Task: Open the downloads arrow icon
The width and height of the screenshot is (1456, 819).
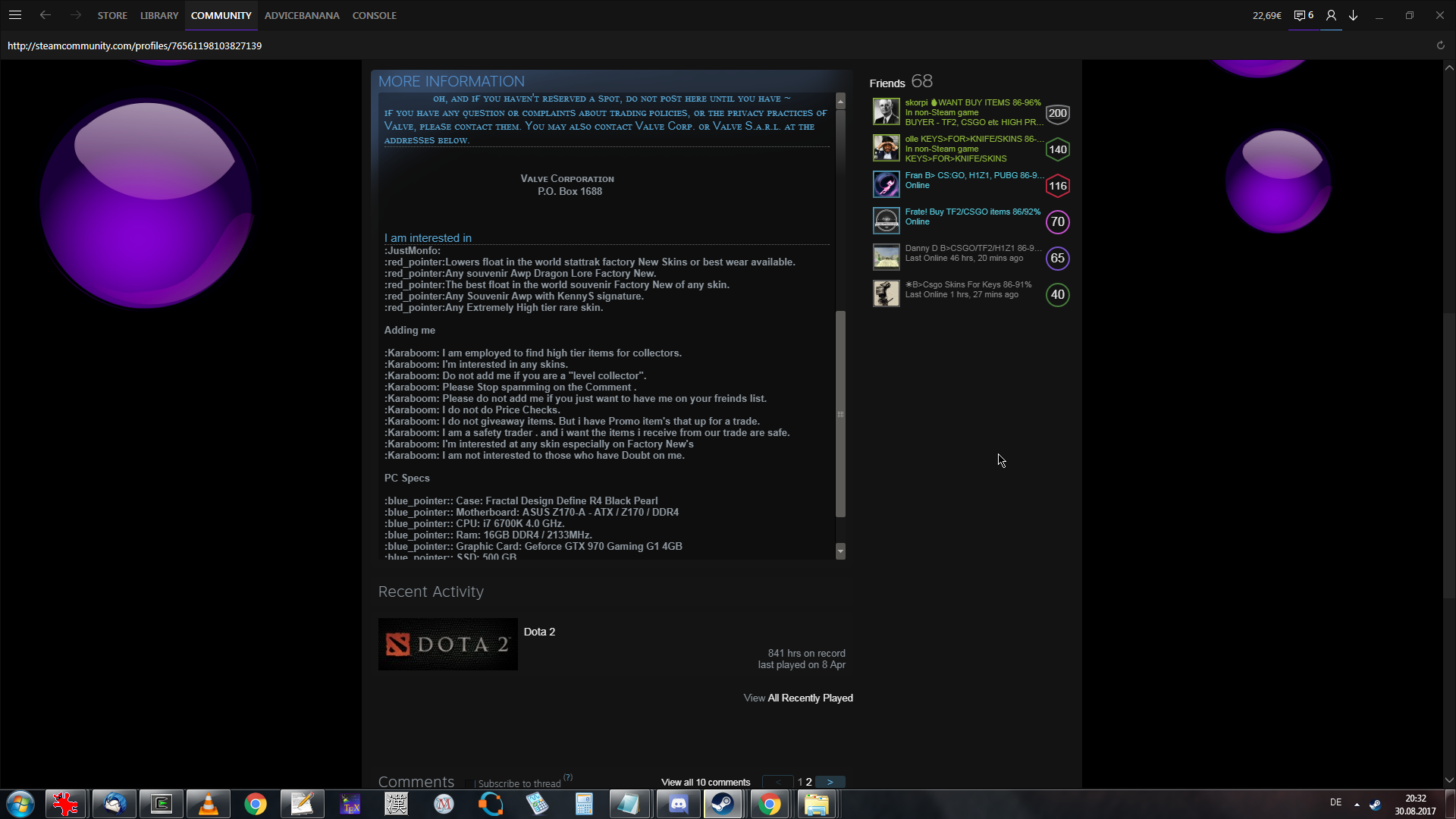Action: click(x=1354, y=15)
